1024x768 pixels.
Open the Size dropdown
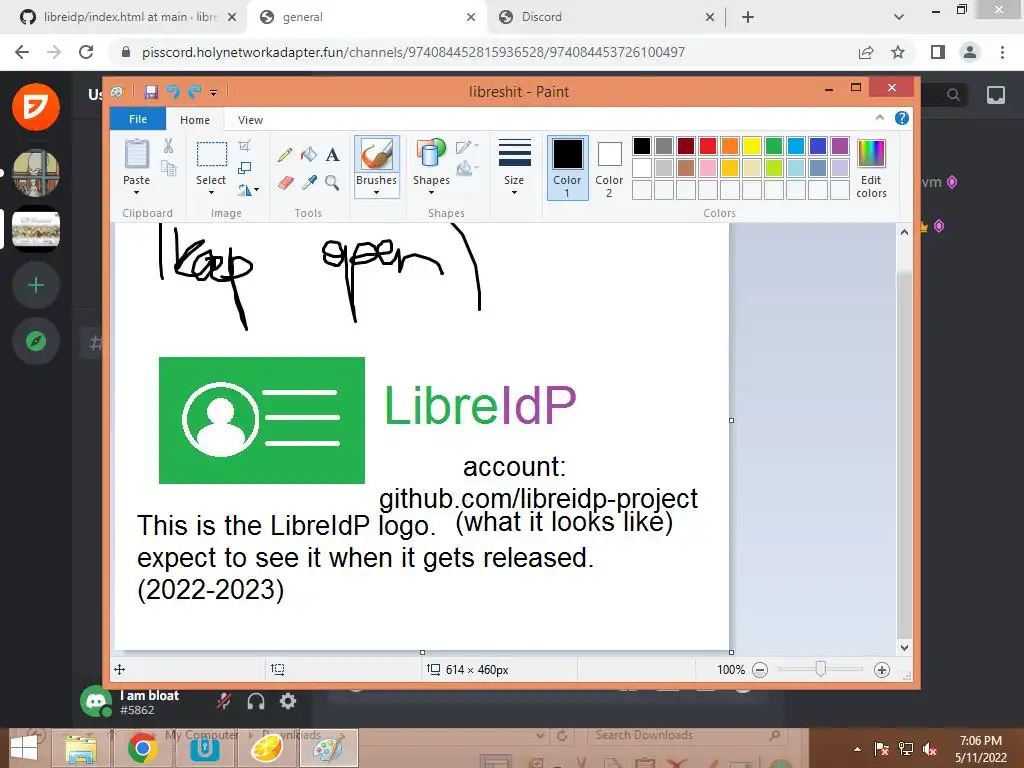(x=514, y=167)
